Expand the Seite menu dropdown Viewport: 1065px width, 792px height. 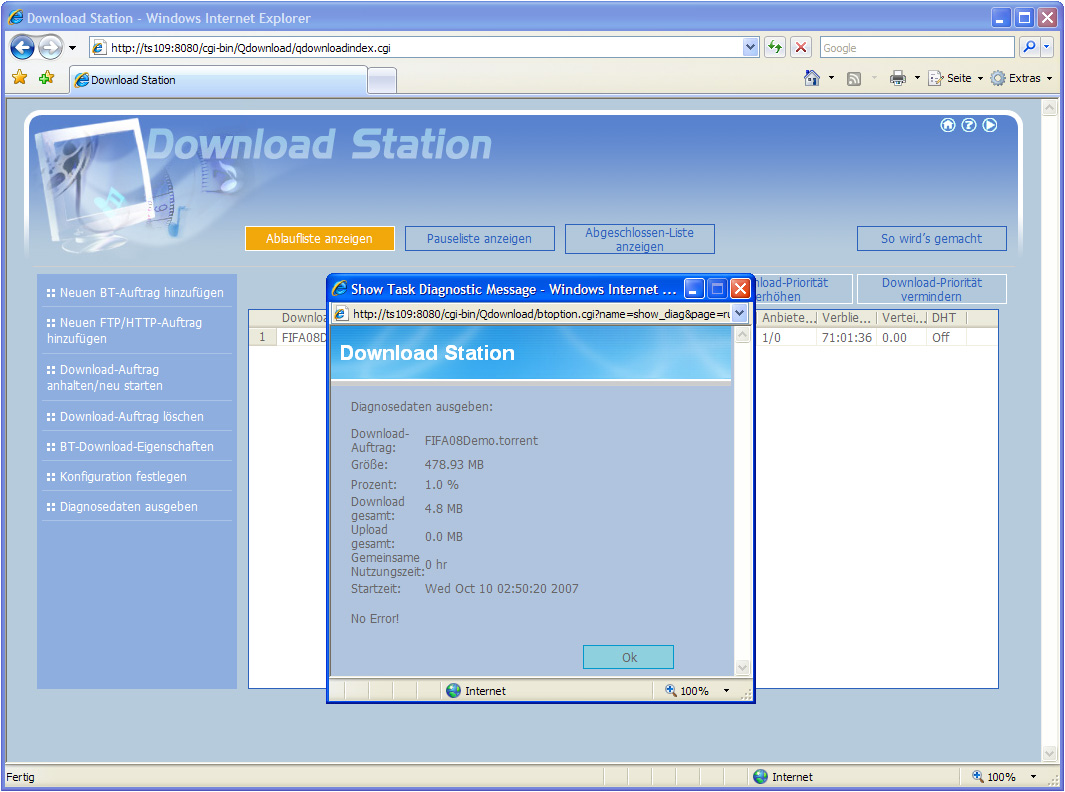957,78
